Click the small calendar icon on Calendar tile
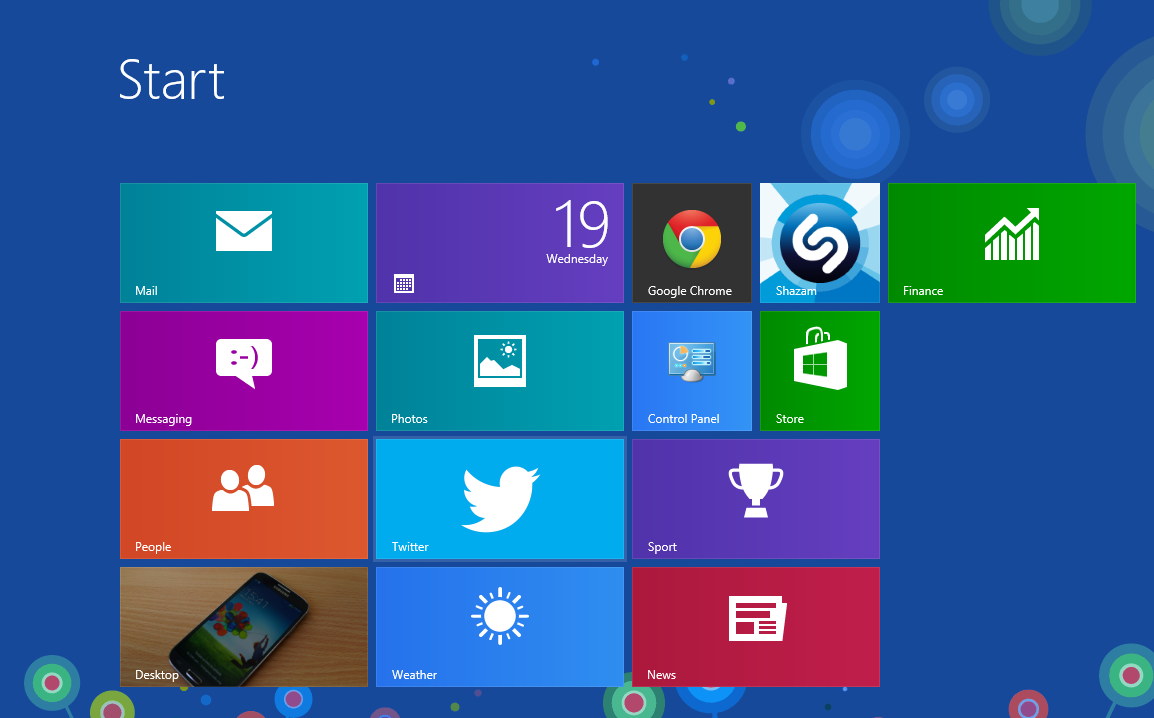Screen dimensions: 1154x718 [x=404, y=283]
